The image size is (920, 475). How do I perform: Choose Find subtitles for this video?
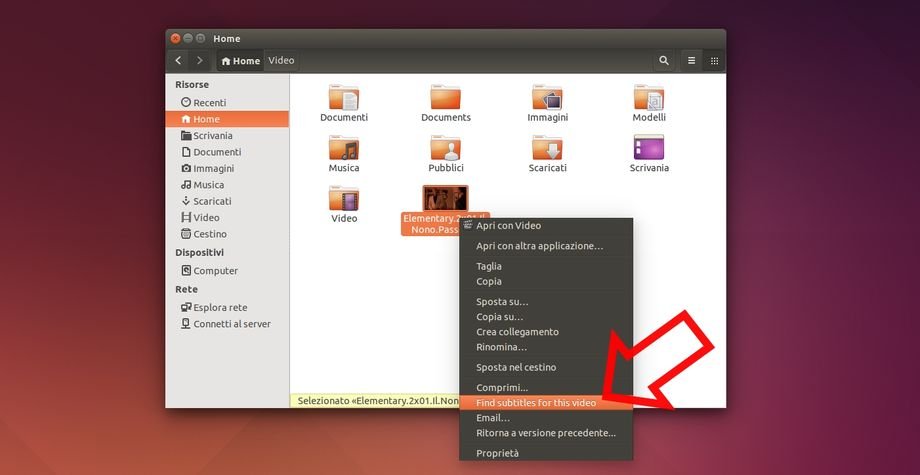coord(536,403)
